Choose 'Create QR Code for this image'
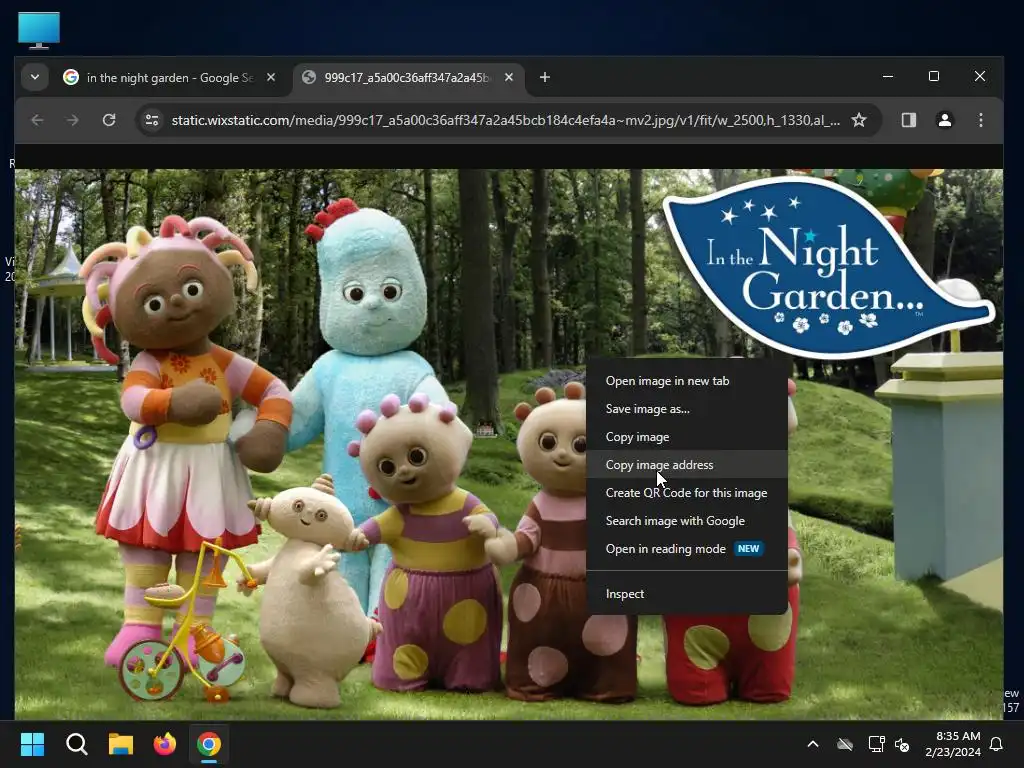Viewport: 1024px width, 768px height. [686, 493]
